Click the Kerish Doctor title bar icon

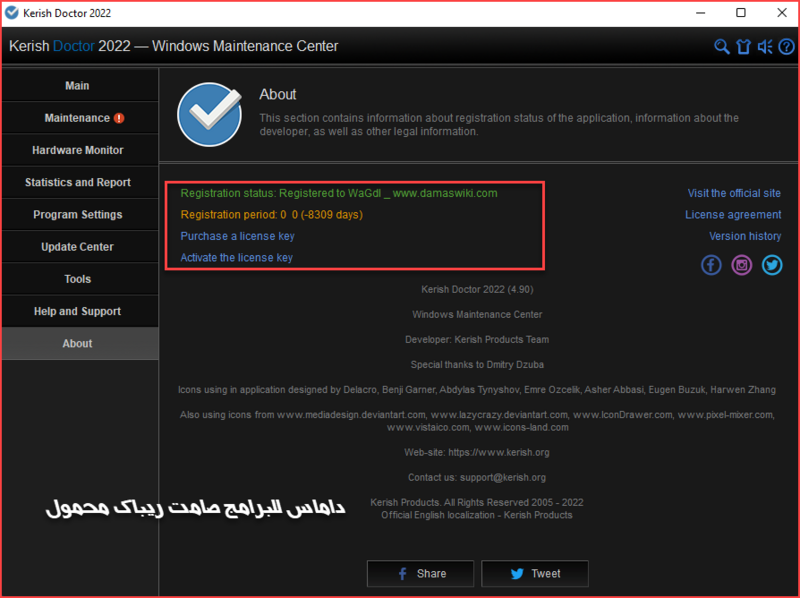click(x=11, y=13)
